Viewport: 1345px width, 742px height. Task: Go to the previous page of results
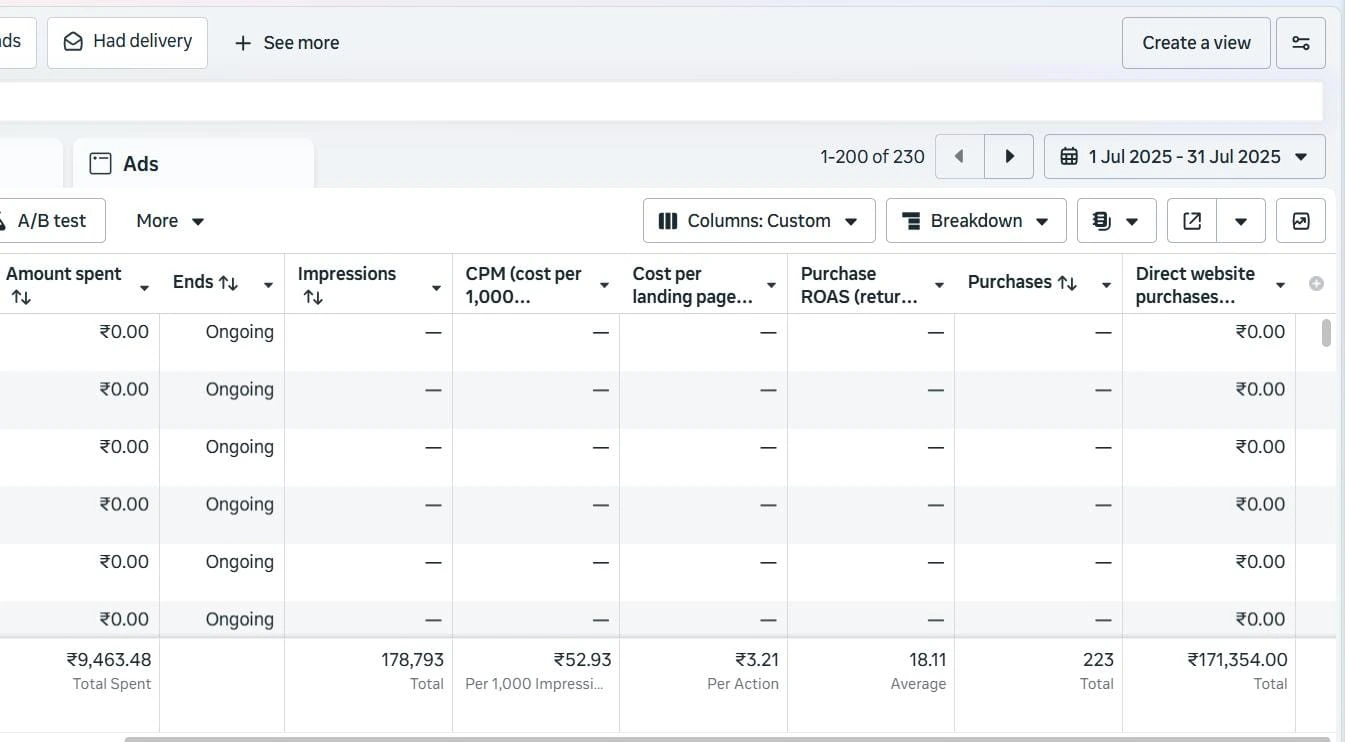coord(960,157)
